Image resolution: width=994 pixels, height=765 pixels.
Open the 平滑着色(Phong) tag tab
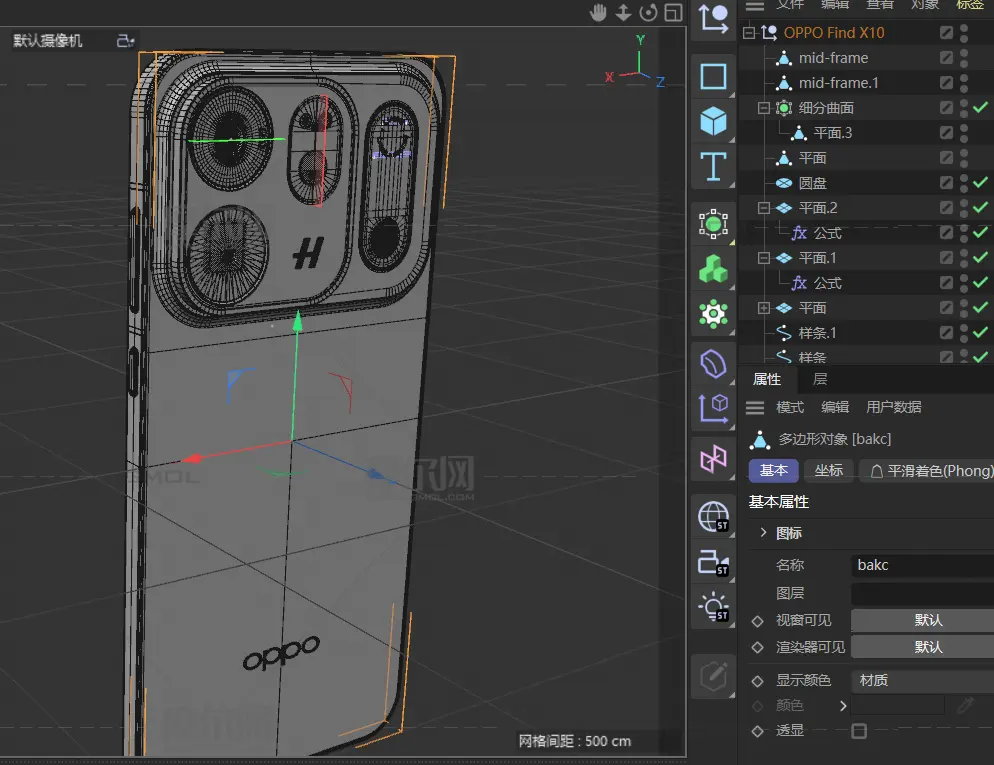(x=928, y=470)
